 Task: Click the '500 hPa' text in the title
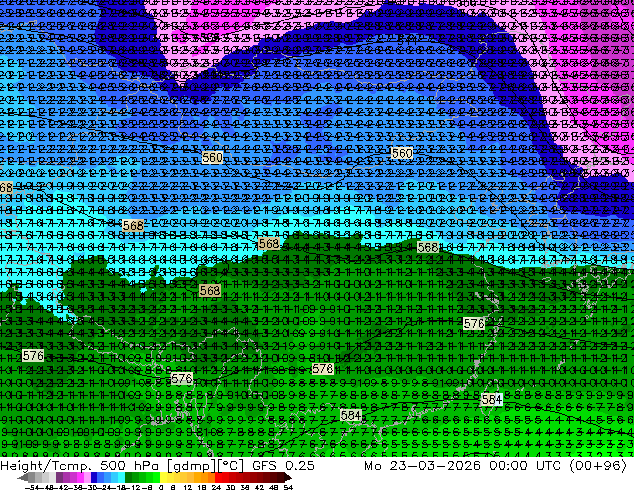129,466
